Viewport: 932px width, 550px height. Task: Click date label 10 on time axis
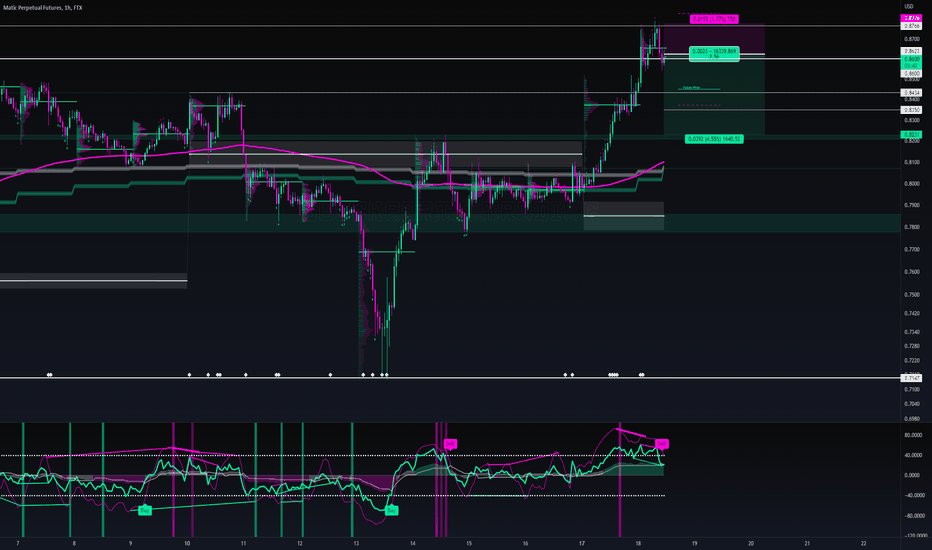click(187, 543)
